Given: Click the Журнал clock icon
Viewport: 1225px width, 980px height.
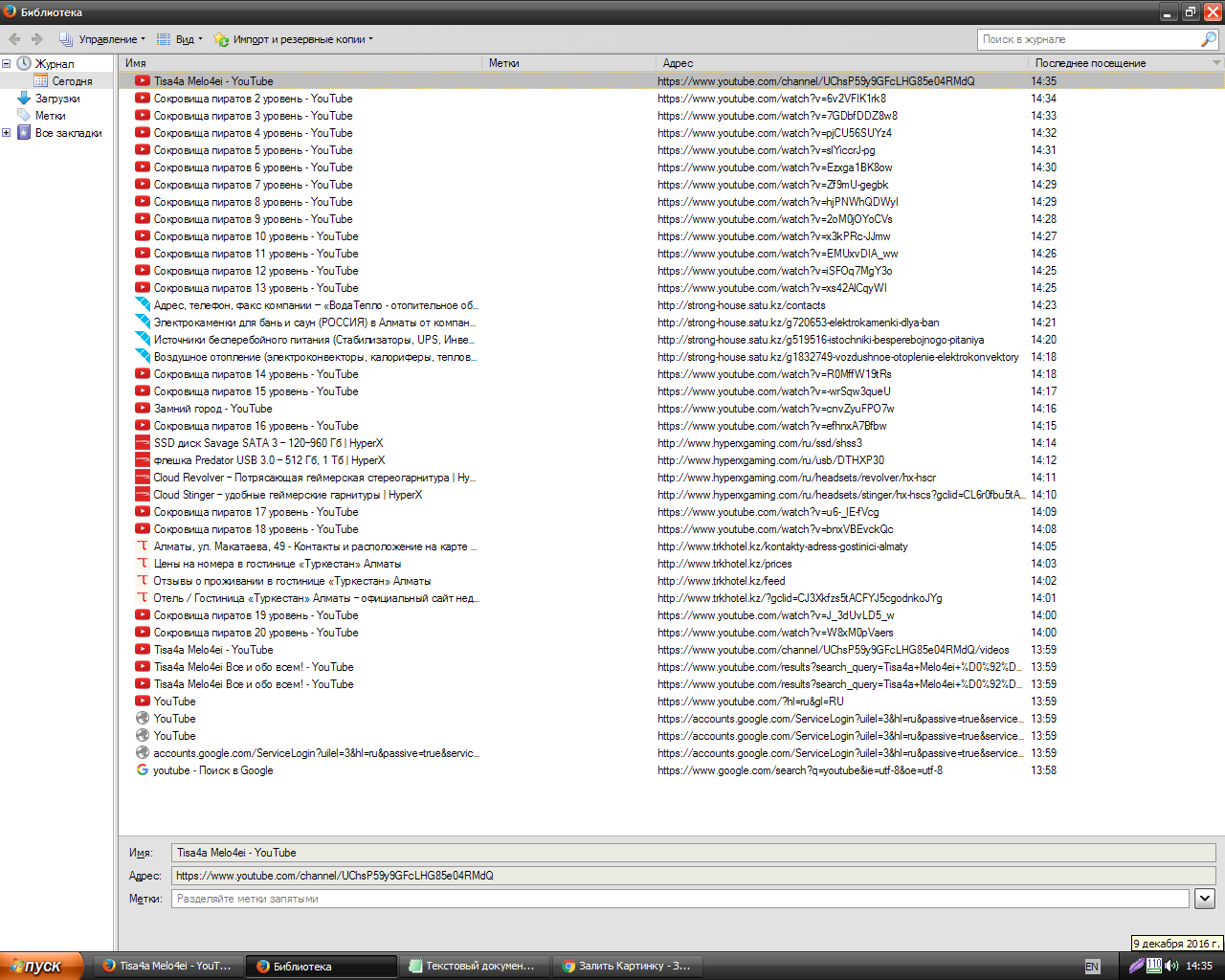Looking at the screenshot, I should click(24, 64).
